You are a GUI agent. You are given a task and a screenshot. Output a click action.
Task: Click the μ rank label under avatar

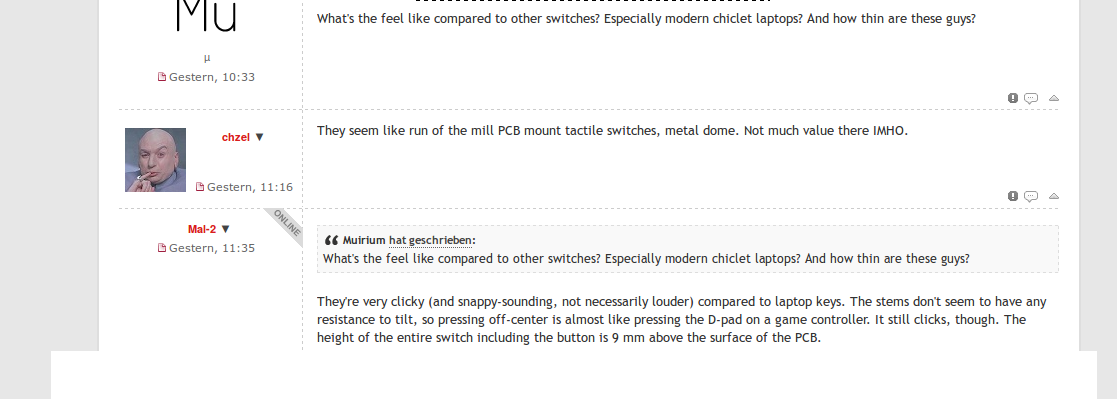[x=207, y=58]
